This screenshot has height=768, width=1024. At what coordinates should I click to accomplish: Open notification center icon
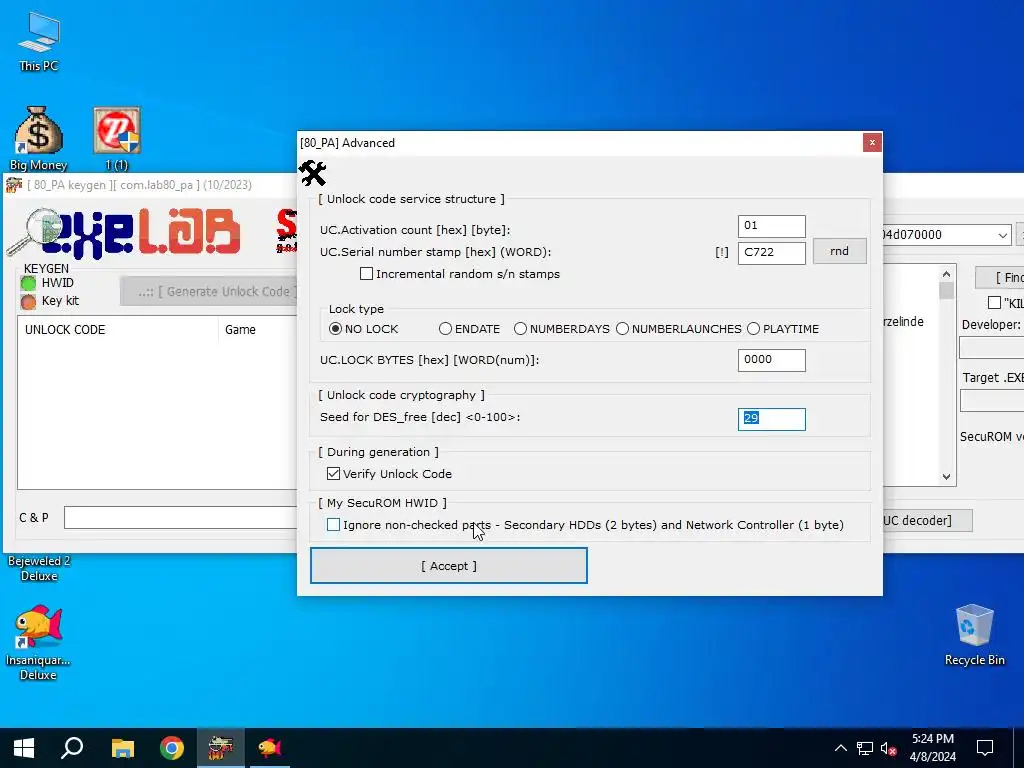click(x=985, y=748)
